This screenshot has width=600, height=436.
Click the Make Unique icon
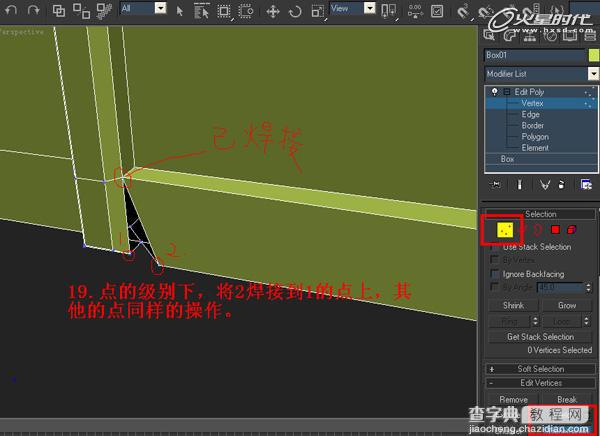(545, 185)
